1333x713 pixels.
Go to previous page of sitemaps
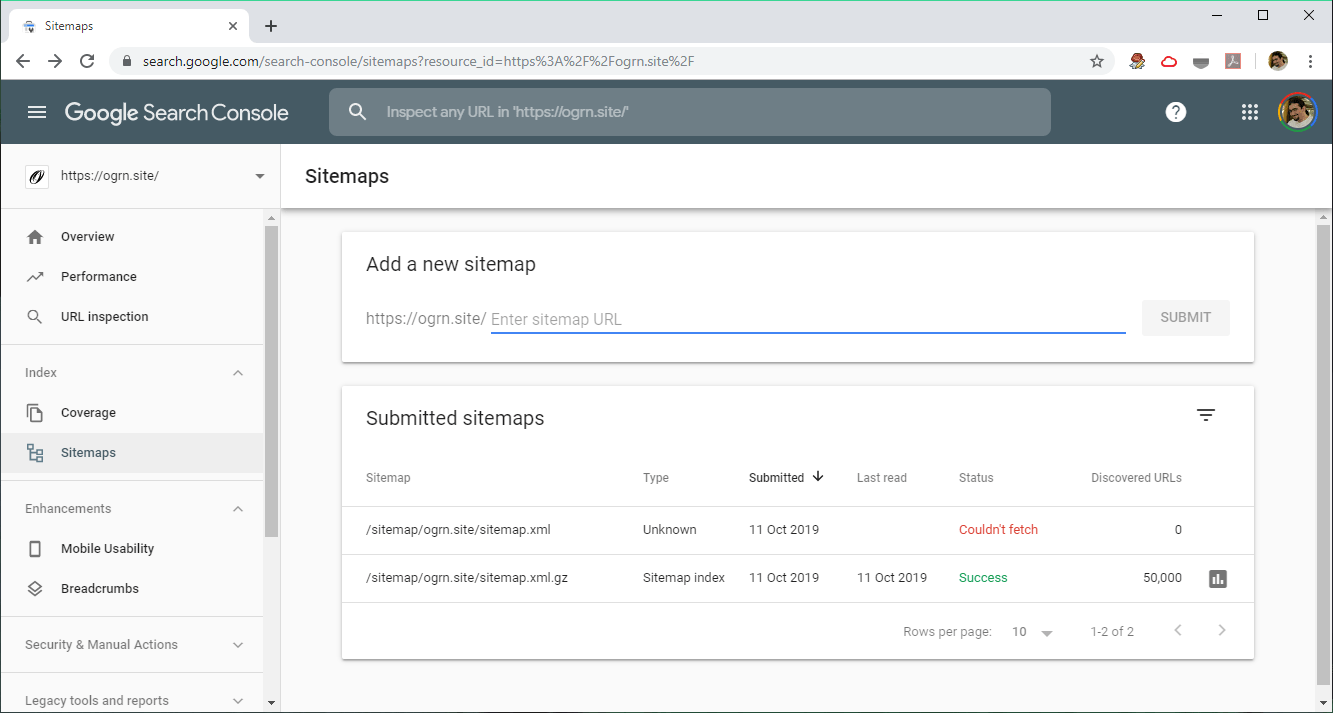click(1178, 631)
